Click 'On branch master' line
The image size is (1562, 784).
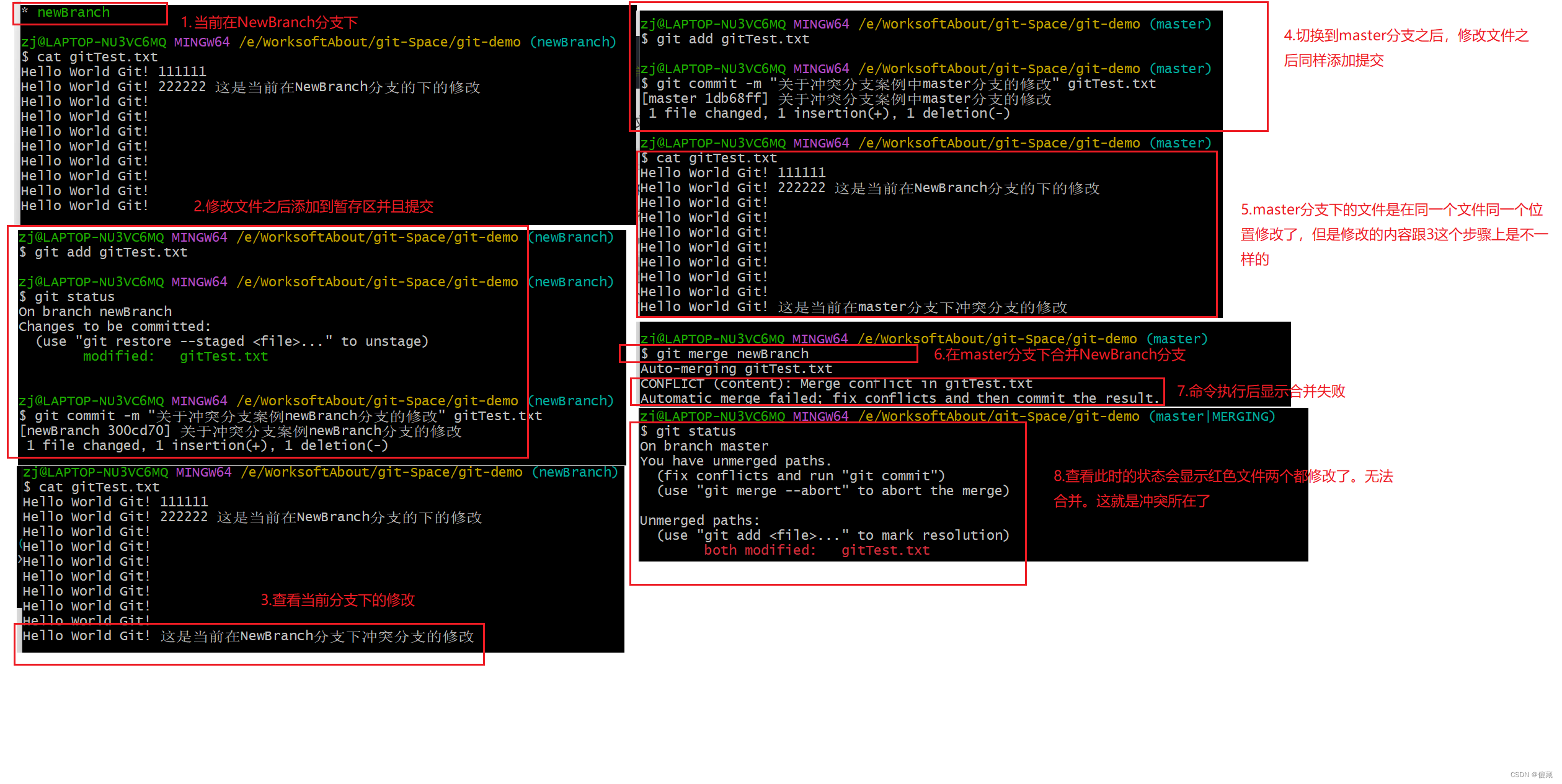[x=704, y=446]
